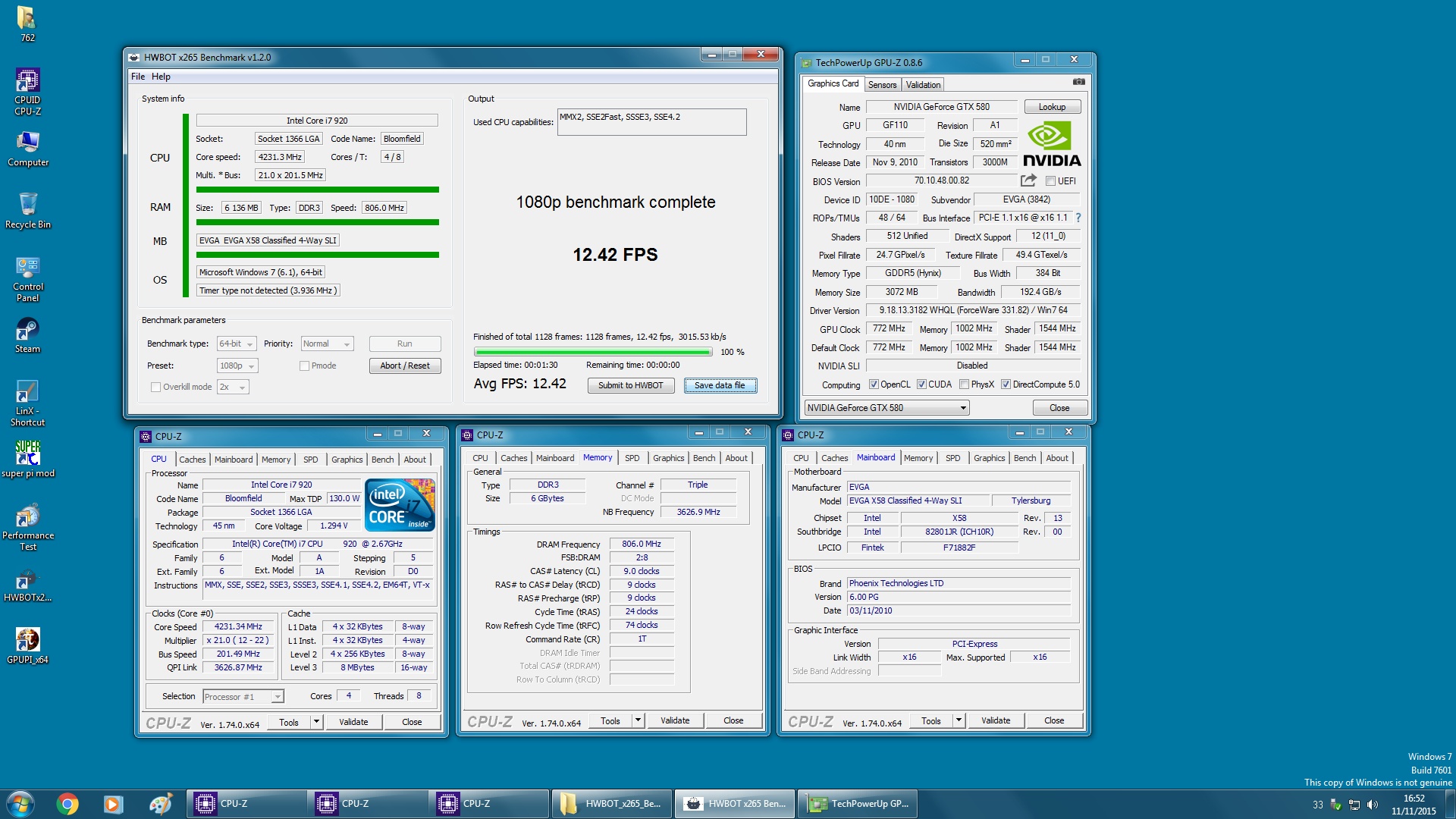Click the Submit to HWBOT button
Screen dimensions: 1456x819
630,385
